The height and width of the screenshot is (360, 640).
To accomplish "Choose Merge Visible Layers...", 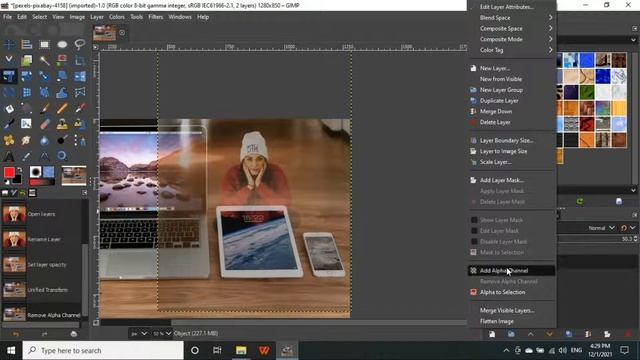I will tap(512, 310).
